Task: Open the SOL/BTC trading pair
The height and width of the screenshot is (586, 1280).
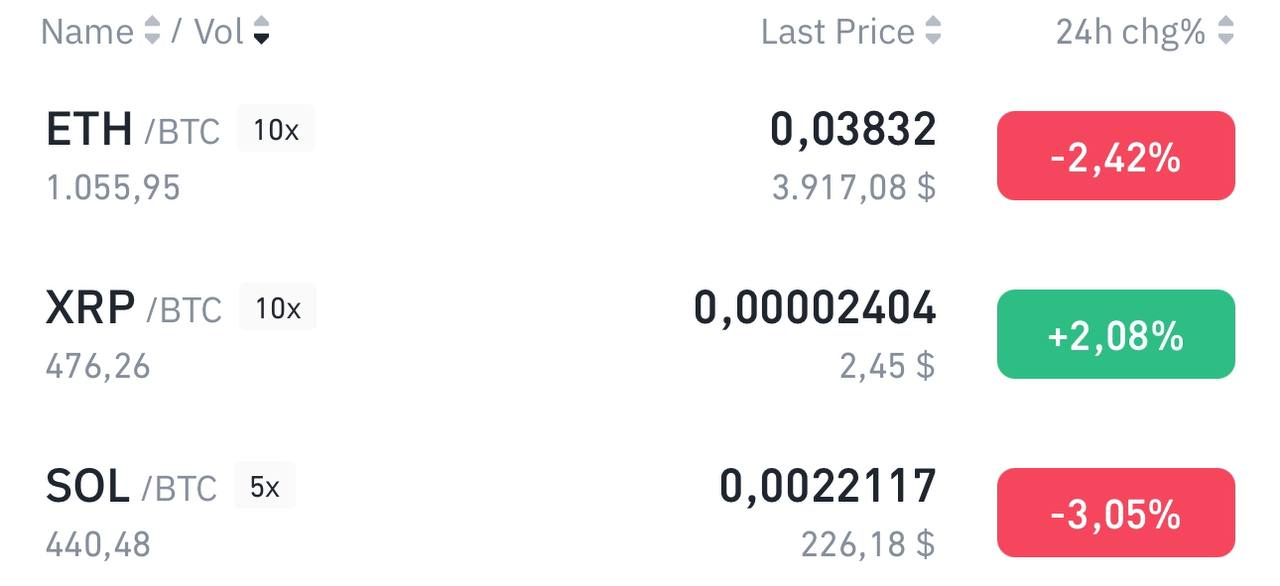Action: 130,486
